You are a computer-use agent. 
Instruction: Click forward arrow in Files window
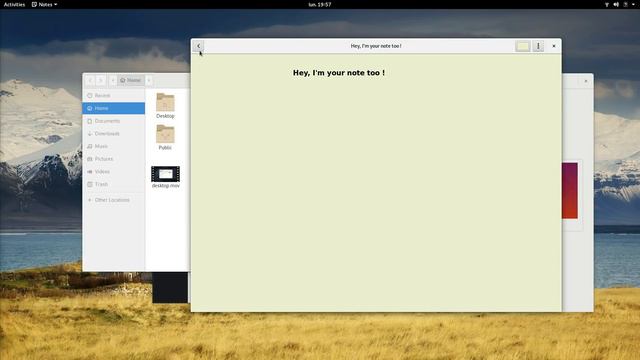click(101, 80)
